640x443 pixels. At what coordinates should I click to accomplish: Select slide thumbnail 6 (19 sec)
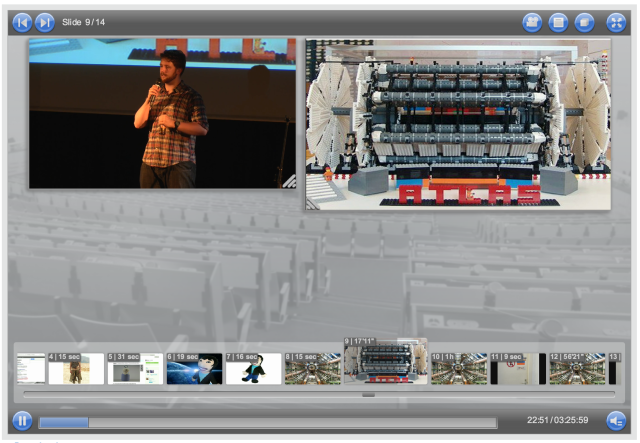pos(195,369)
